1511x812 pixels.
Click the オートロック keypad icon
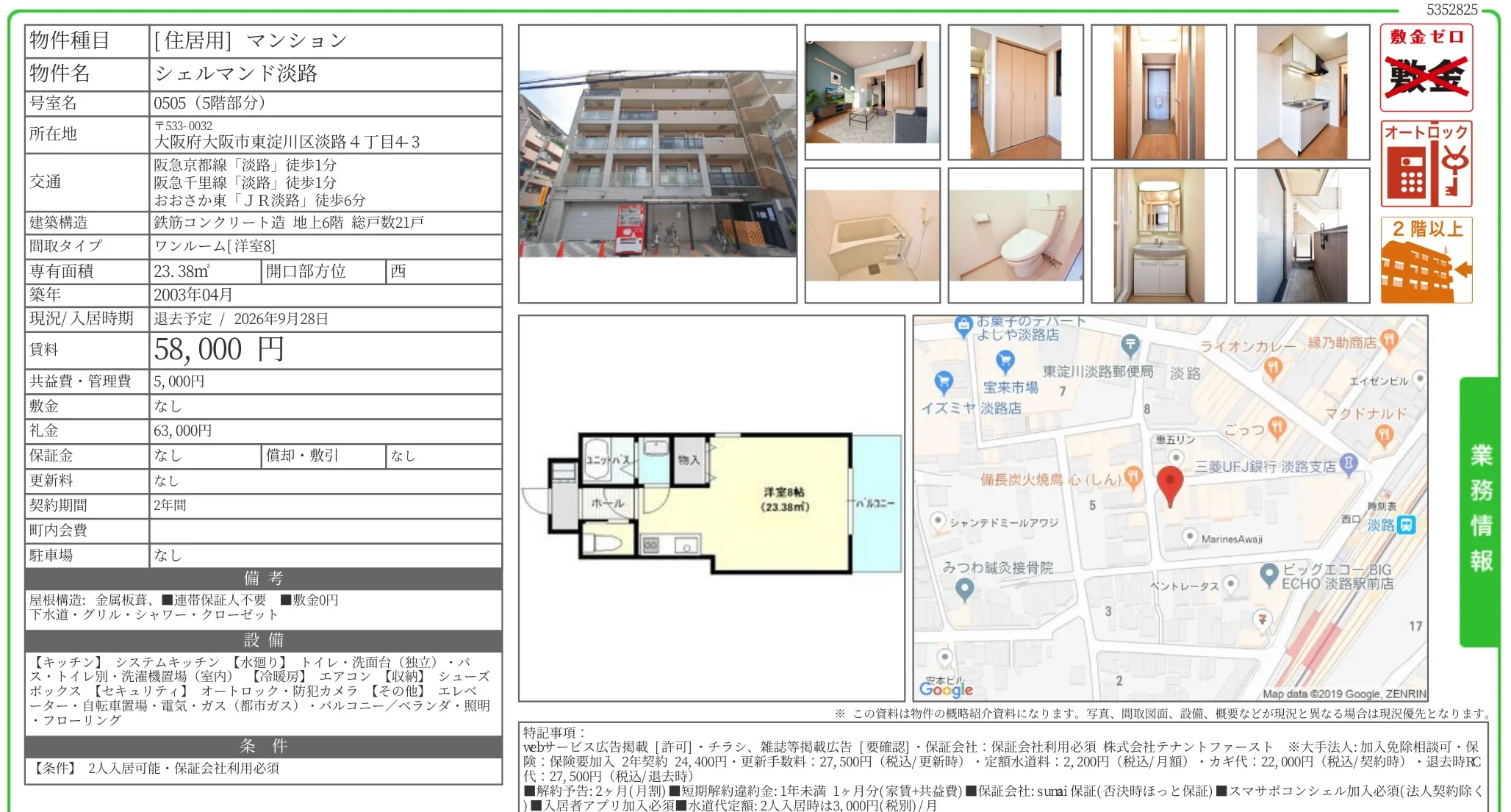[x=1426, y=163]
